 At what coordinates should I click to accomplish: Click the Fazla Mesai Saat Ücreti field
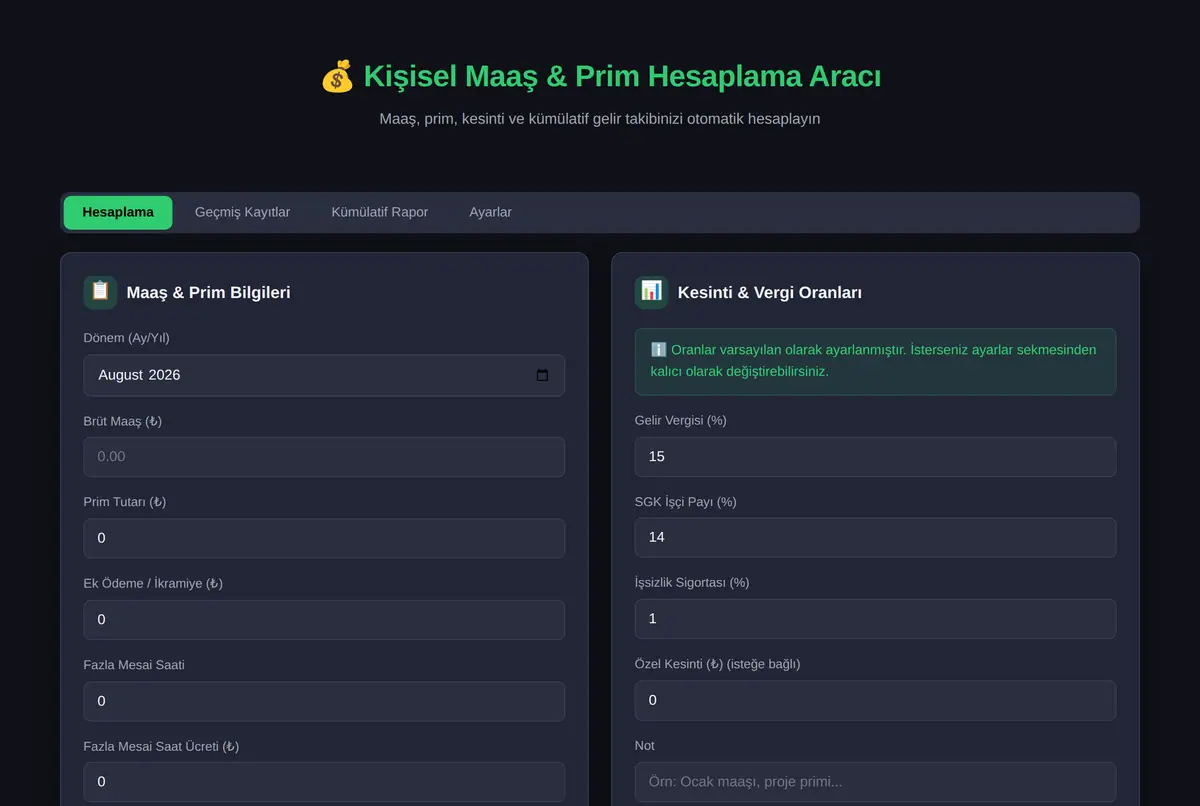click(x=324, y=782)
